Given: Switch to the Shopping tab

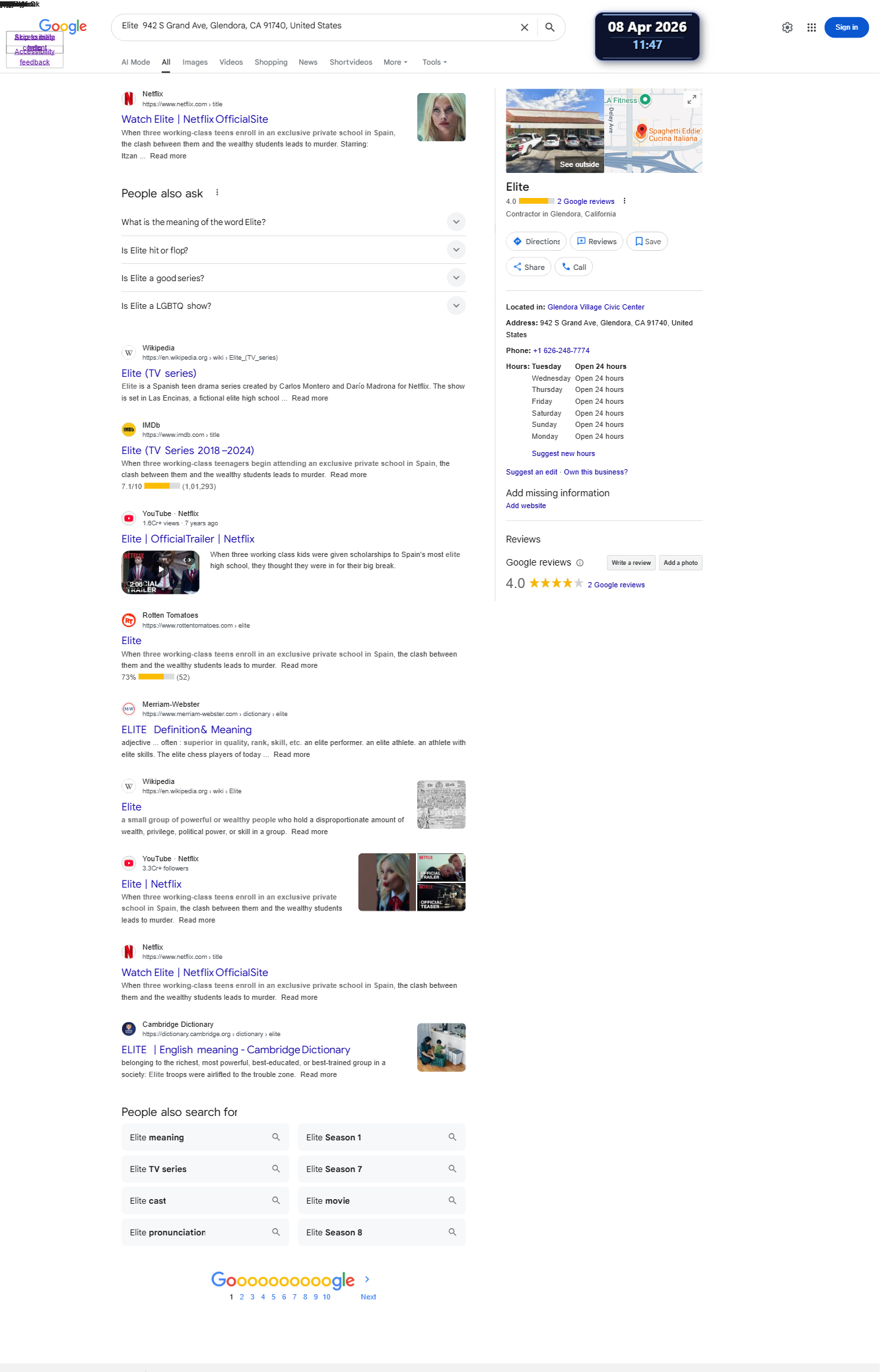Looking at the screenshot, I should pos(271,62).
